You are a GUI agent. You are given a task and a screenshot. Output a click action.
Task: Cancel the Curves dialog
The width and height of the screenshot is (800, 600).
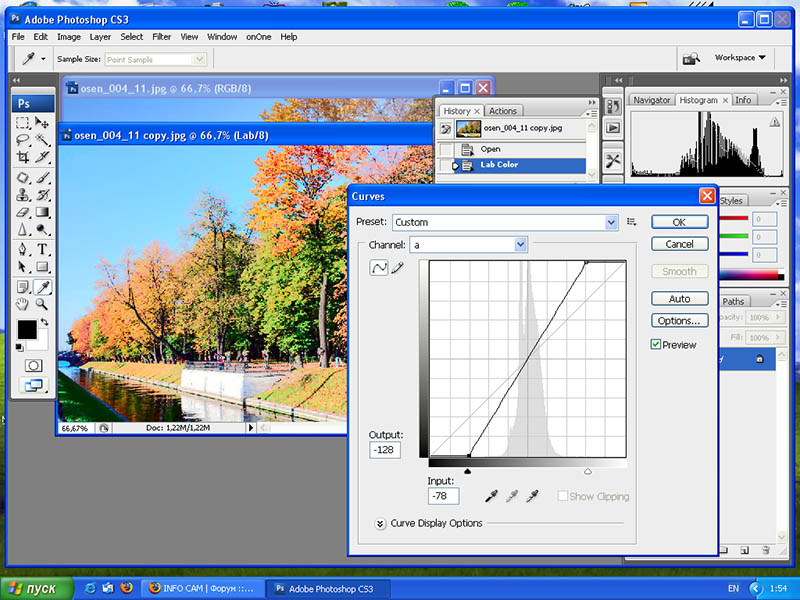tap(680, 244)
